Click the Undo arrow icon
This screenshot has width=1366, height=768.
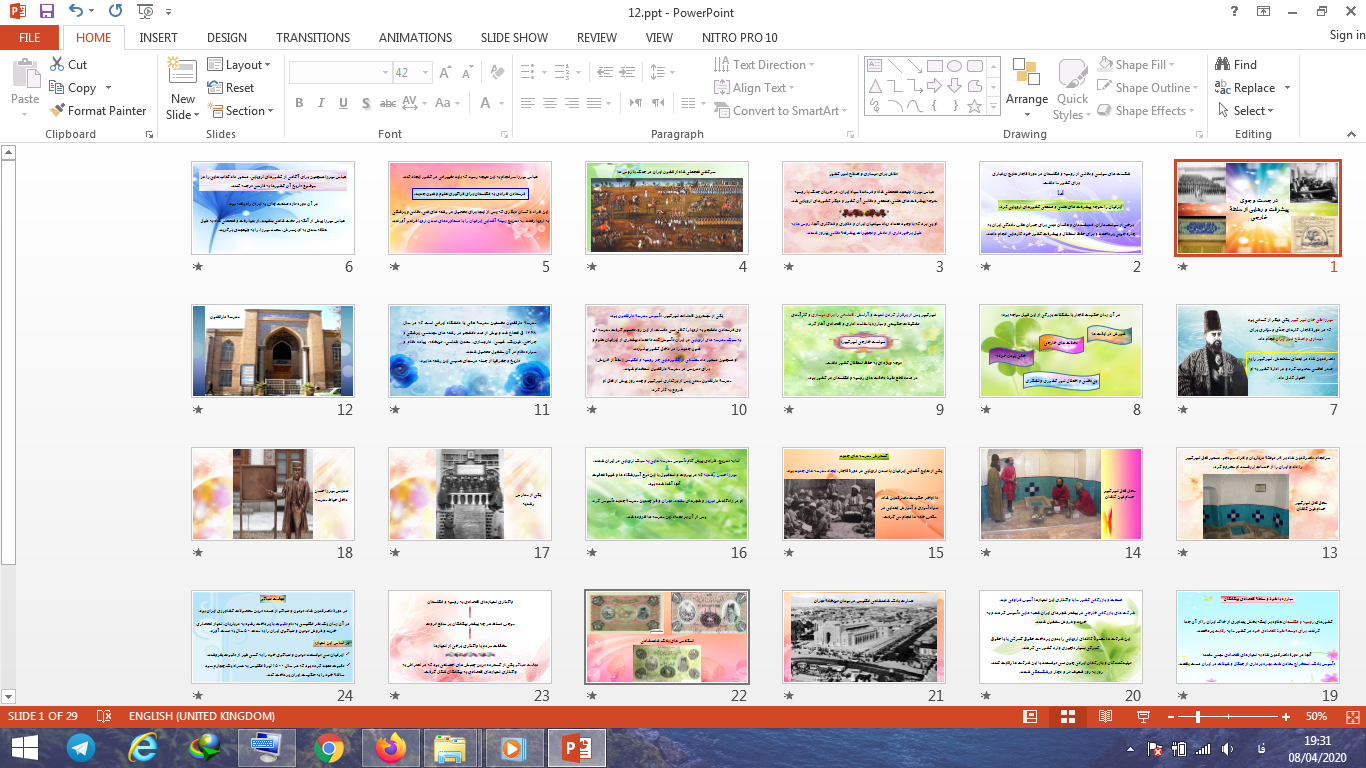click(77, 12)
